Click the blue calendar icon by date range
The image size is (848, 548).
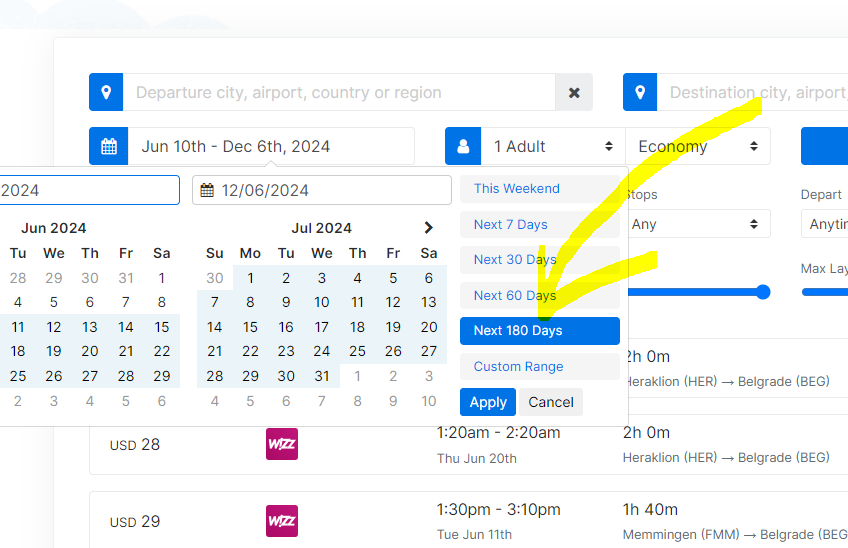tap(109, 146)
